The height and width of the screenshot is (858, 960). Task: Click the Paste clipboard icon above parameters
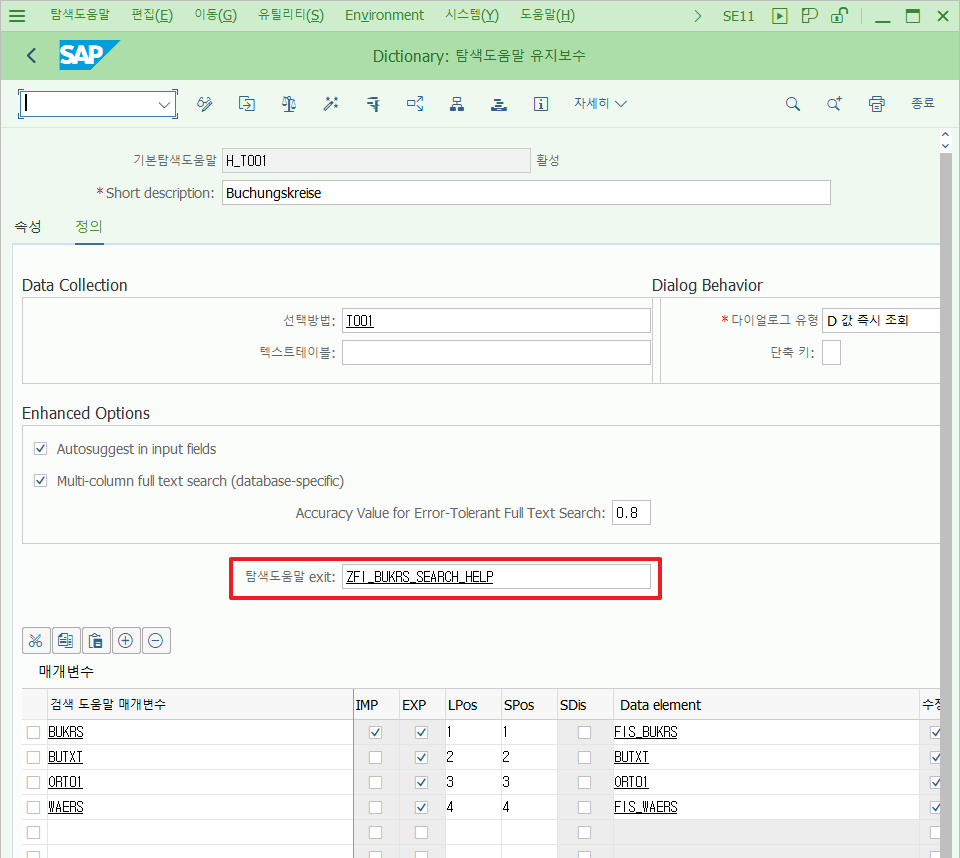[x=96, y=641]
